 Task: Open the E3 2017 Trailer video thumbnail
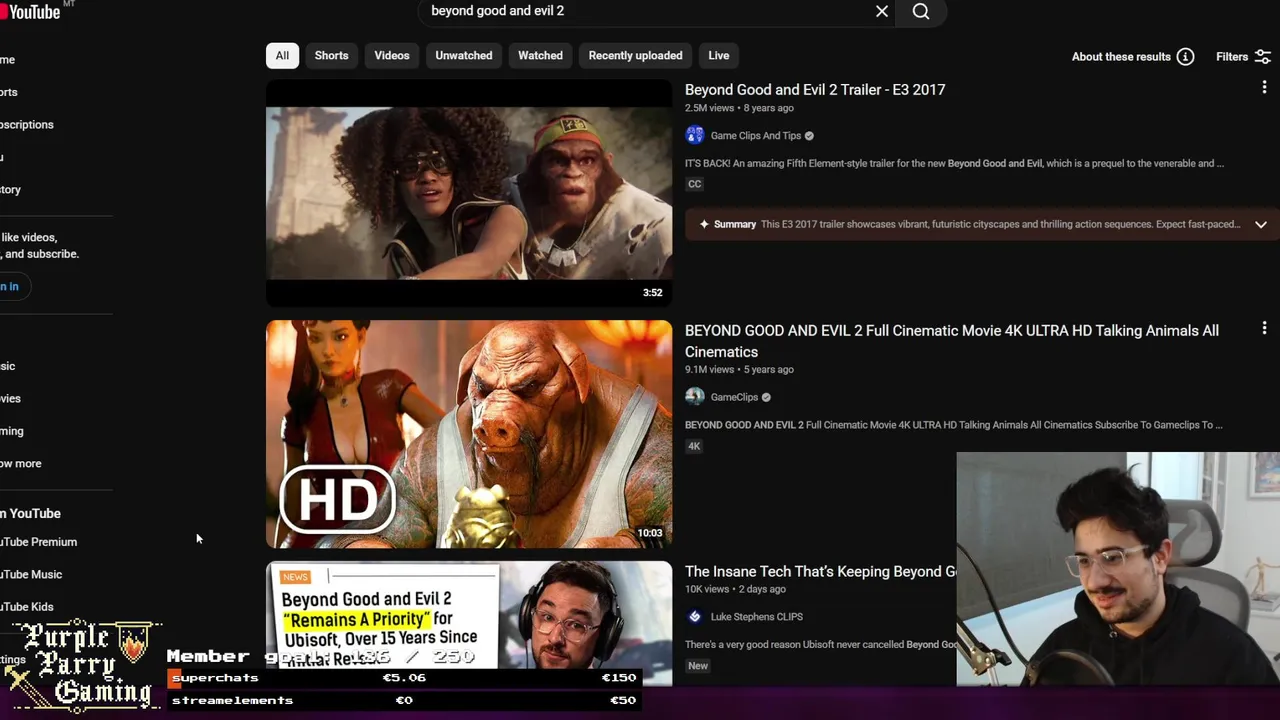(469, 193)
